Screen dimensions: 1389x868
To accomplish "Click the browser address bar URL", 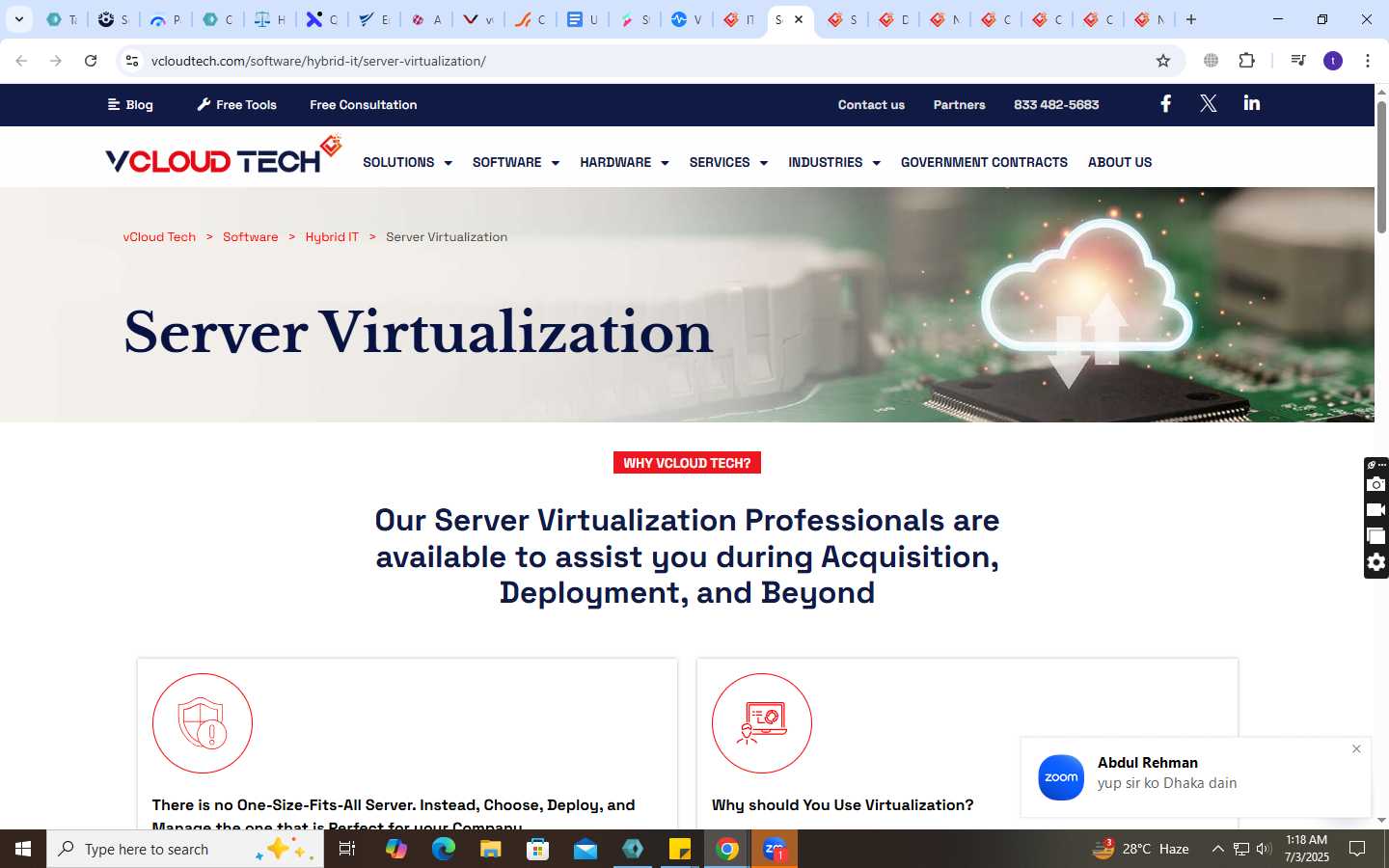I will pyautogui.click(x=318, y=61).
